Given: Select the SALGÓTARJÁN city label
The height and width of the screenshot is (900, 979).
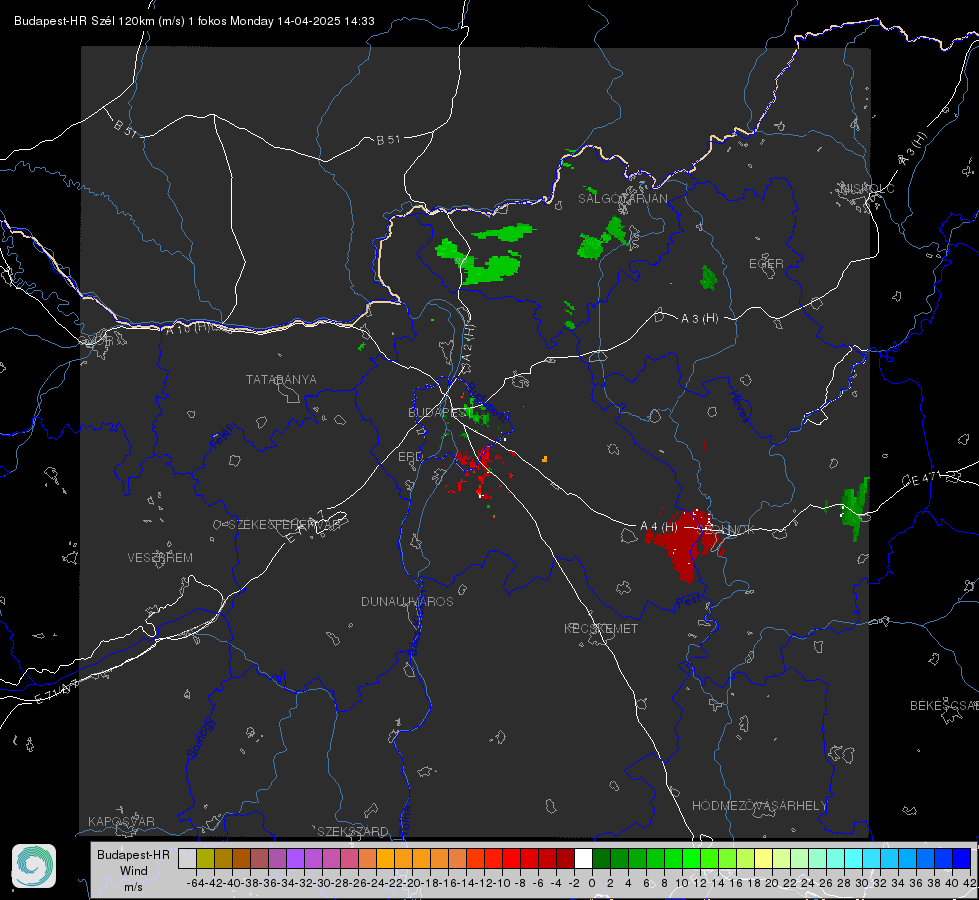Looking at the screenshot, I should pyautogui.click(x=622, y=199).
